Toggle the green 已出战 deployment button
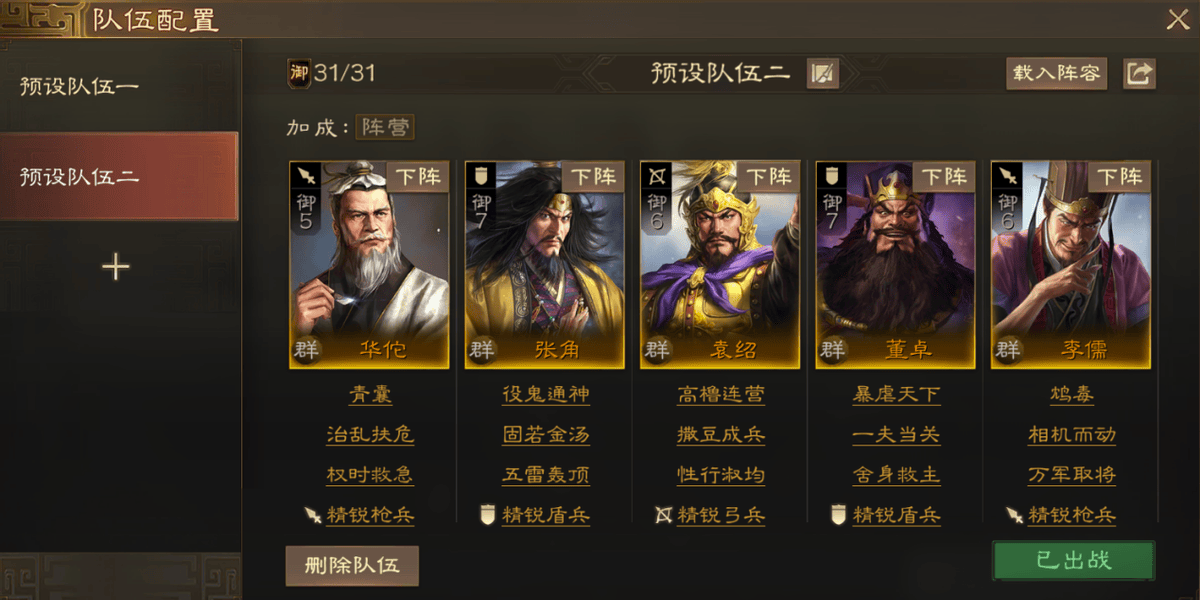The image size is (1200, 600). pyautogui.click(x=1074, y=560)
